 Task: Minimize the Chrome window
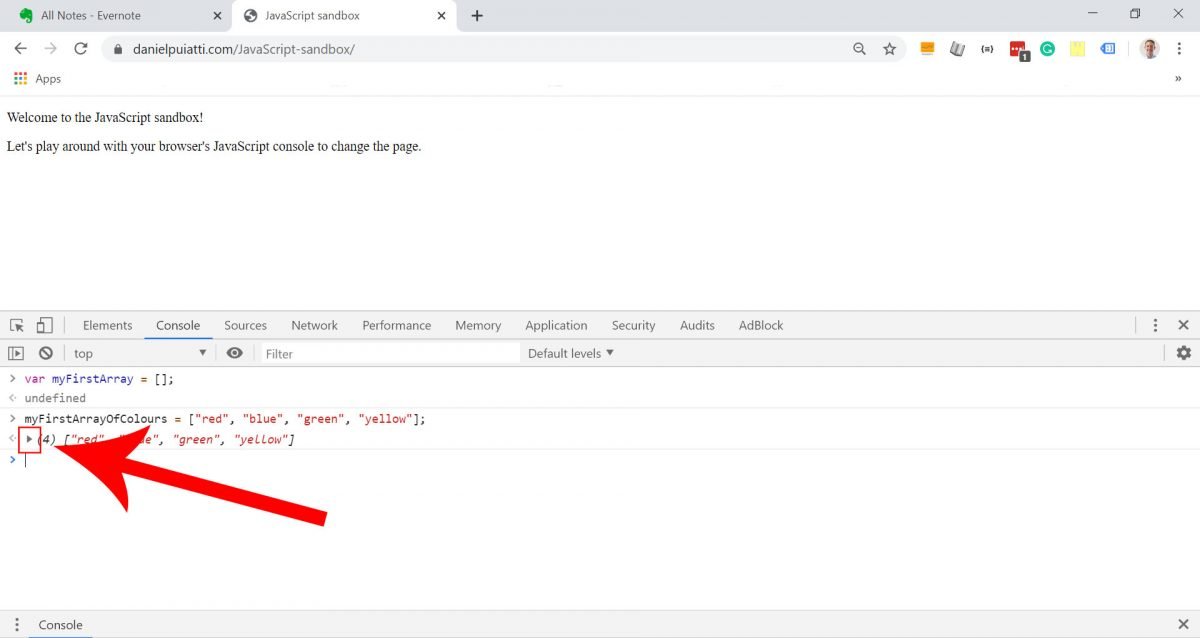pyautogui.click(x=1091, y=14)
